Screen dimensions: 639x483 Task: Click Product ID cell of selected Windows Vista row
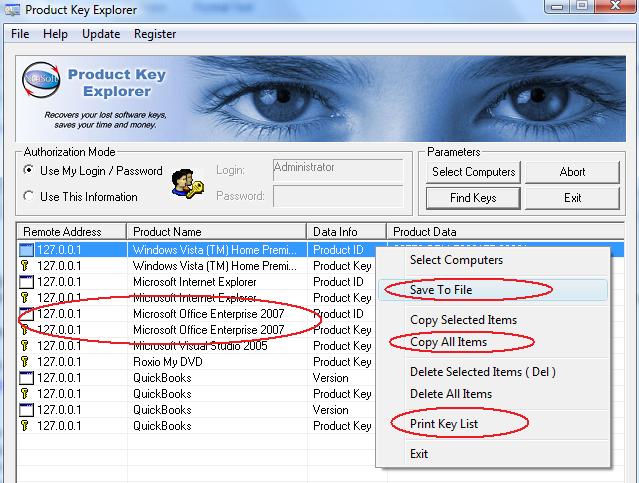(x=338, y=250)
